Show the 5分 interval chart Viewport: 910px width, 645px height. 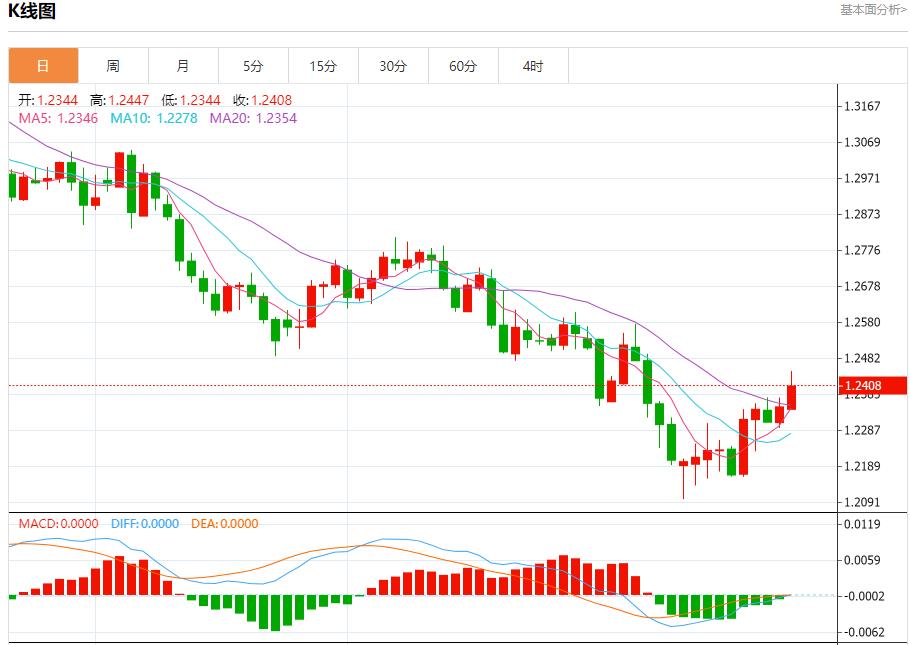click(x=253, y=66)
